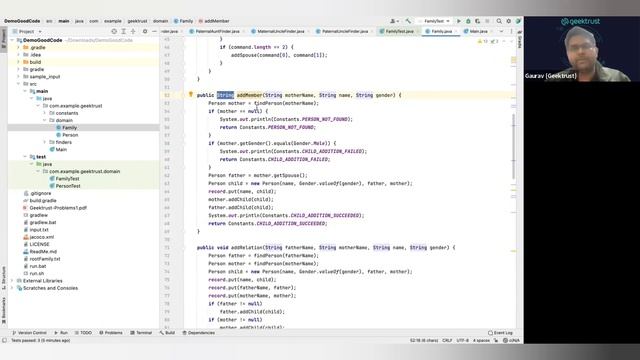Show the hidden editor tabs list dropdown
The width and height of the screenshot is (640, 360).
click(501, 31)
